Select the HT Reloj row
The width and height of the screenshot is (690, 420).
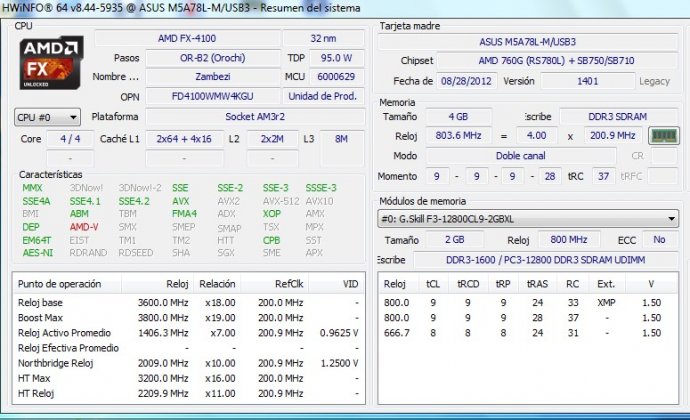click(189, 394)
